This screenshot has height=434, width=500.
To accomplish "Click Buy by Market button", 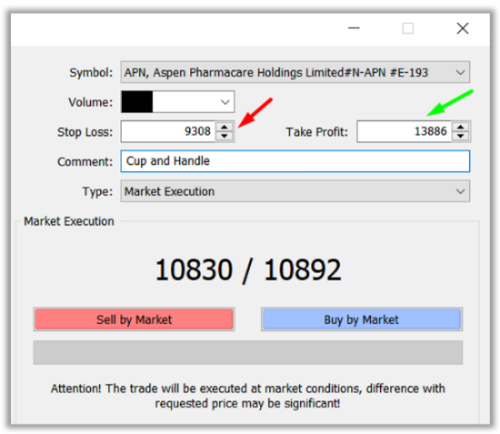I will [362, 319].
